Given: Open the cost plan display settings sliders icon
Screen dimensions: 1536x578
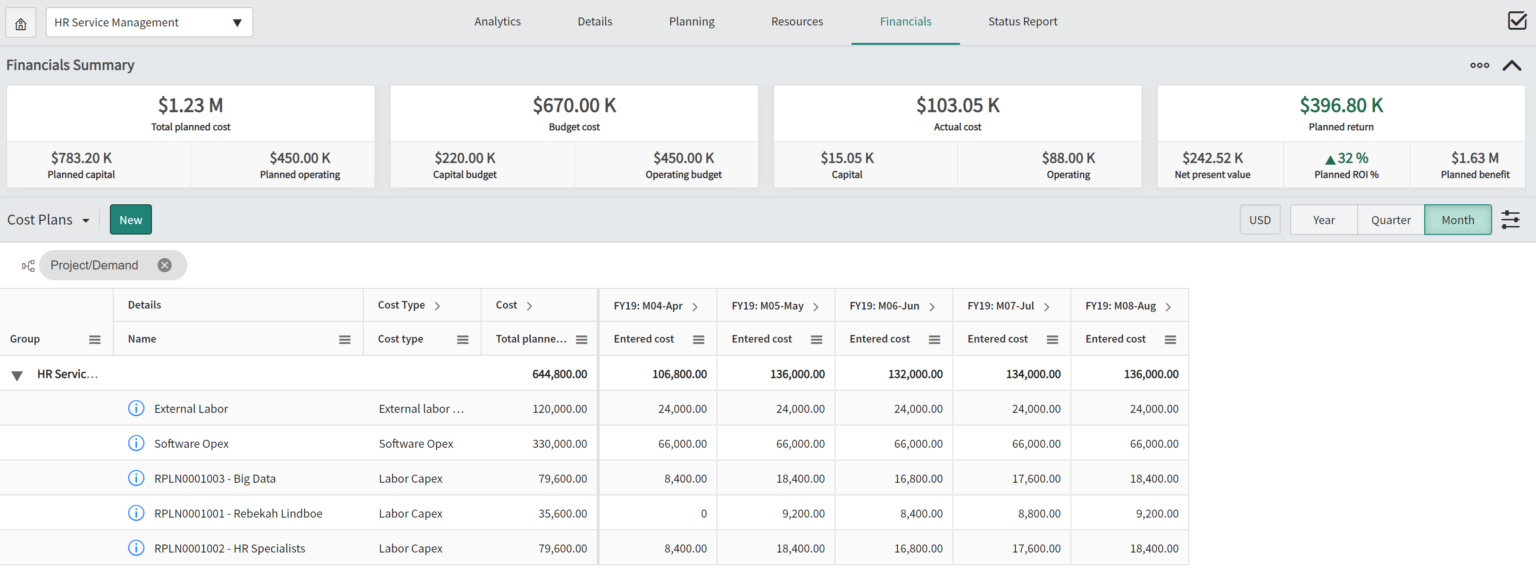Looking at the screenshot, I should point(1510,219).
